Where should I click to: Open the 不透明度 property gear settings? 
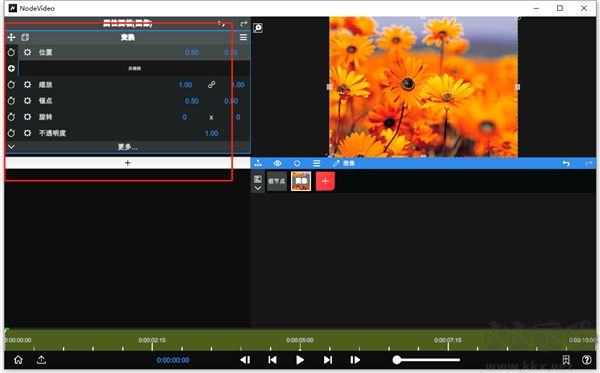(28, 133)
